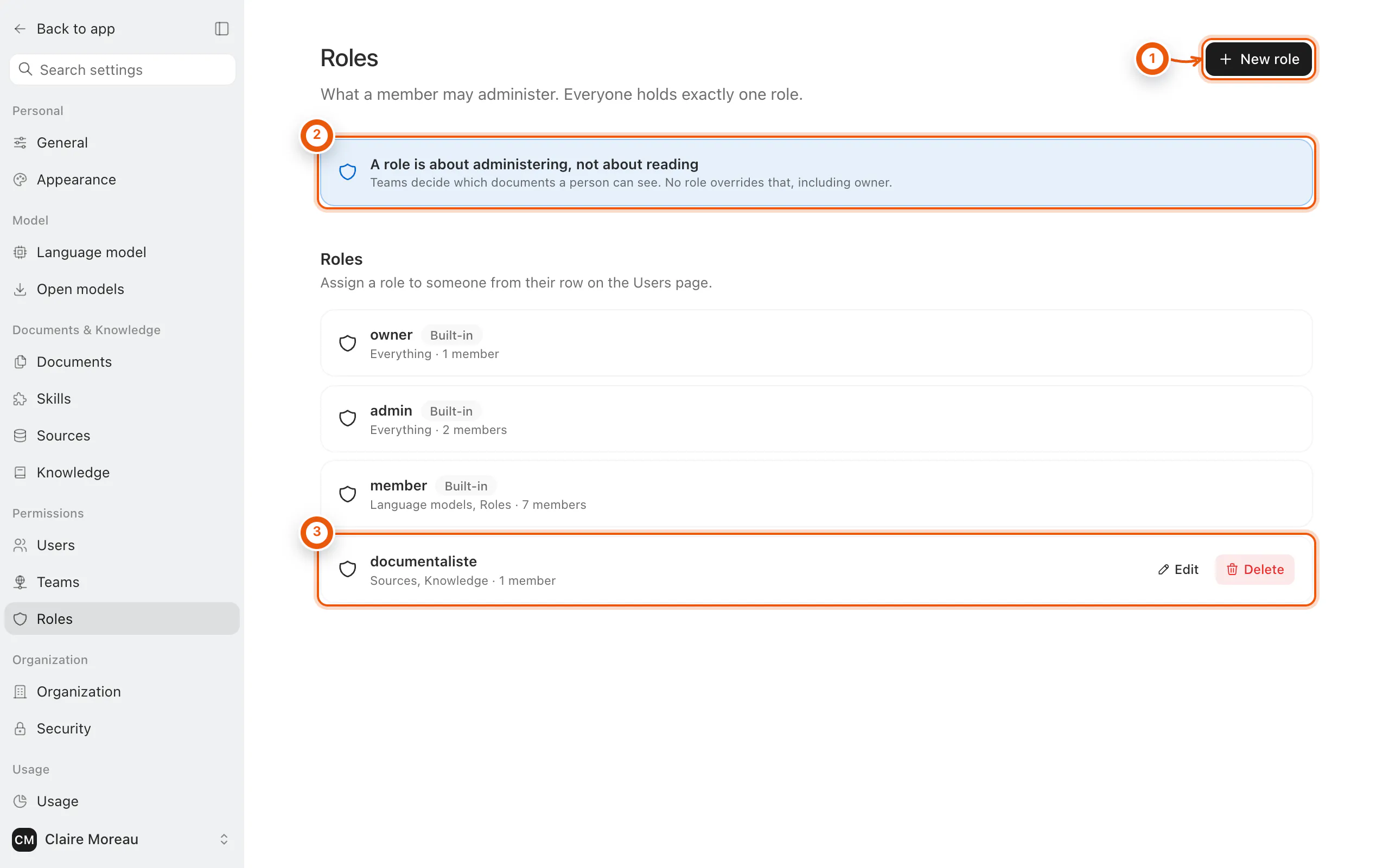Image resolution: width=1389 pixels, height=868 pixels.
Task: Click the Organization building icon
Action: [x=20, y=692]
